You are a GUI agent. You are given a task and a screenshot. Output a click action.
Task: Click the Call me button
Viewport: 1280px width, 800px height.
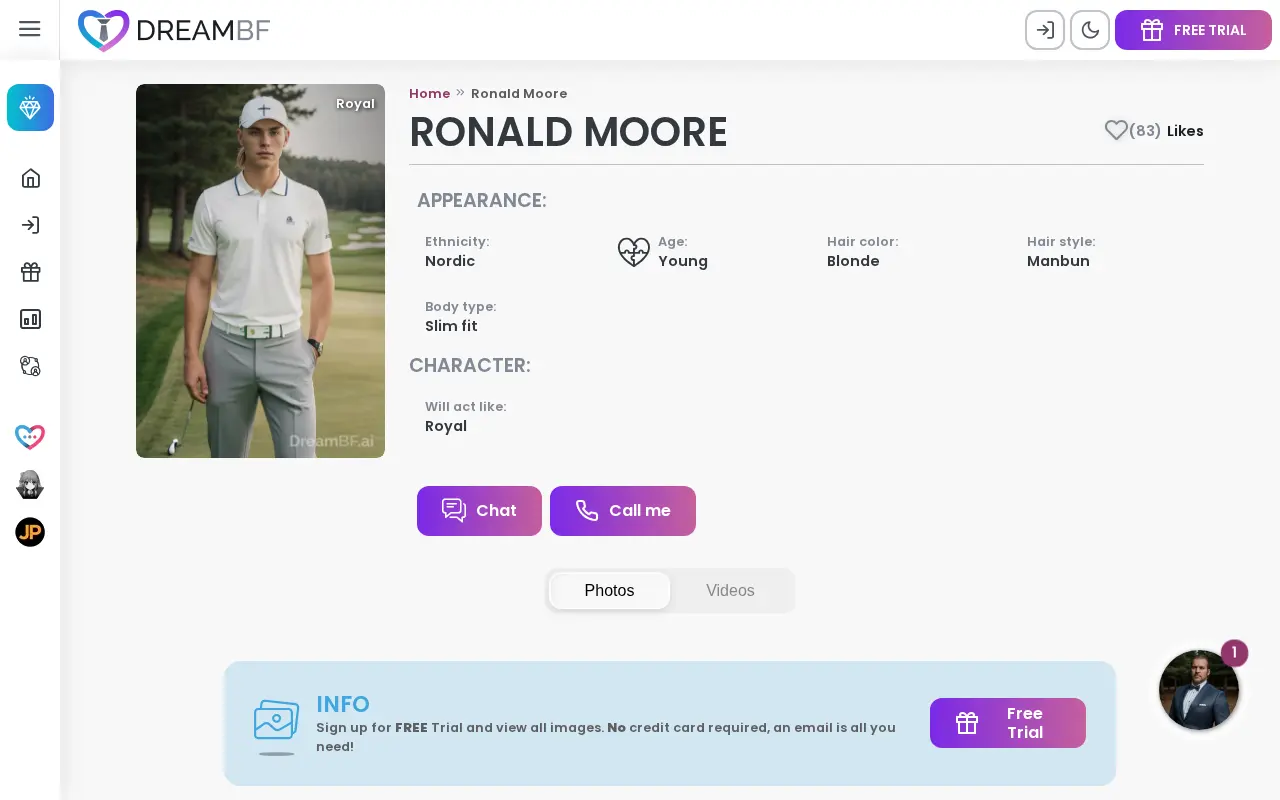tap(623, 511)
